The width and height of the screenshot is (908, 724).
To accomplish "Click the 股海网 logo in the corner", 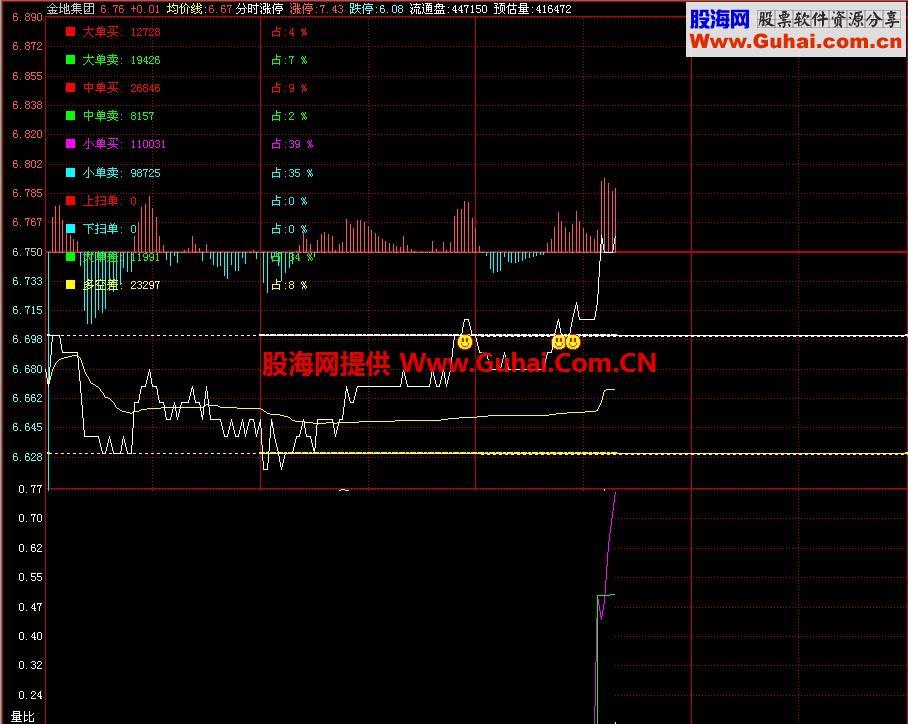I will tap(719, 19).
